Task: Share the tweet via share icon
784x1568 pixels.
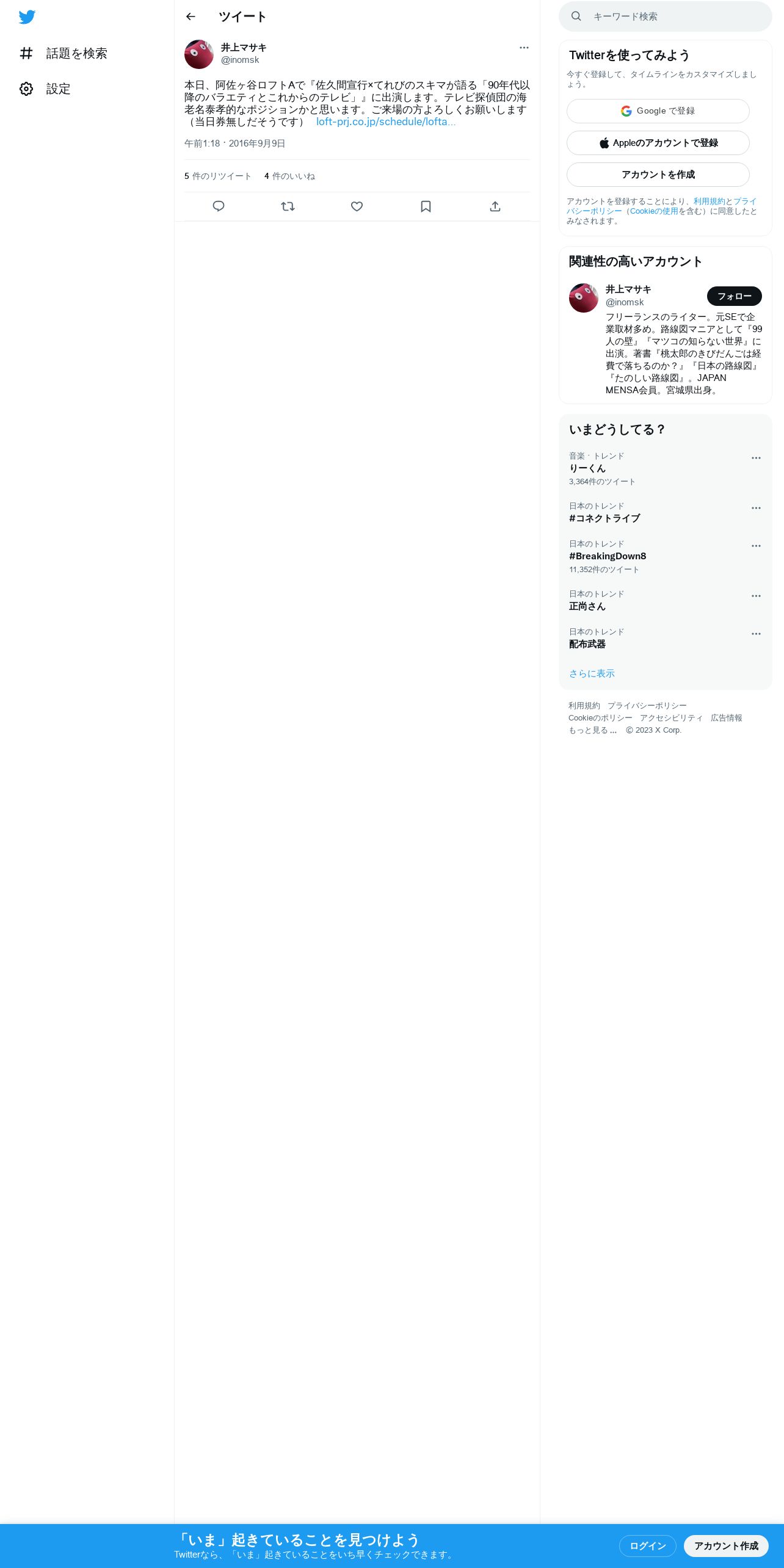Action: click(x=495, y=206)
